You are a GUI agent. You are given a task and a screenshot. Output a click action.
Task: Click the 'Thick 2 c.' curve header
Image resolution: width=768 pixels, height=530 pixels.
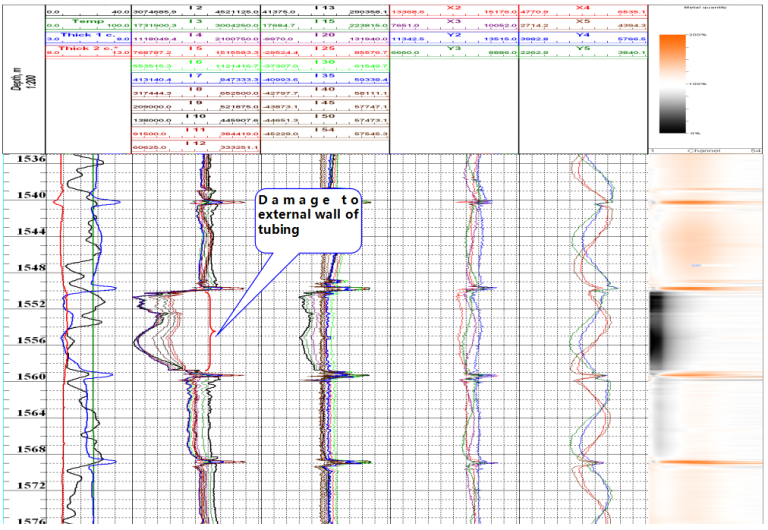(87, 48)
